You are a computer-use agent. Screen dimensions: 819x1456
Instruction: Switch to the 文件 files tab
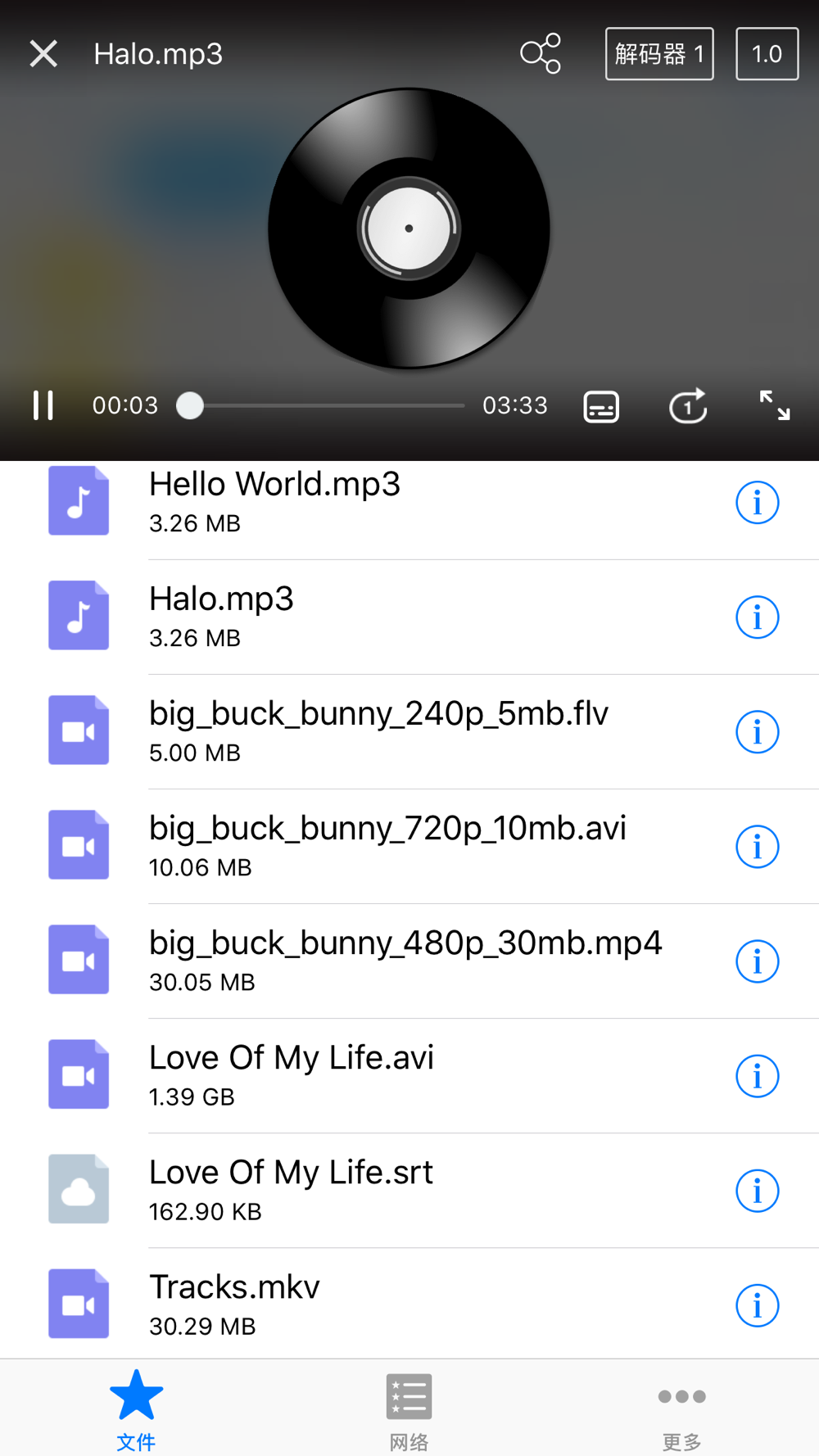click(x=136, y=1409)
